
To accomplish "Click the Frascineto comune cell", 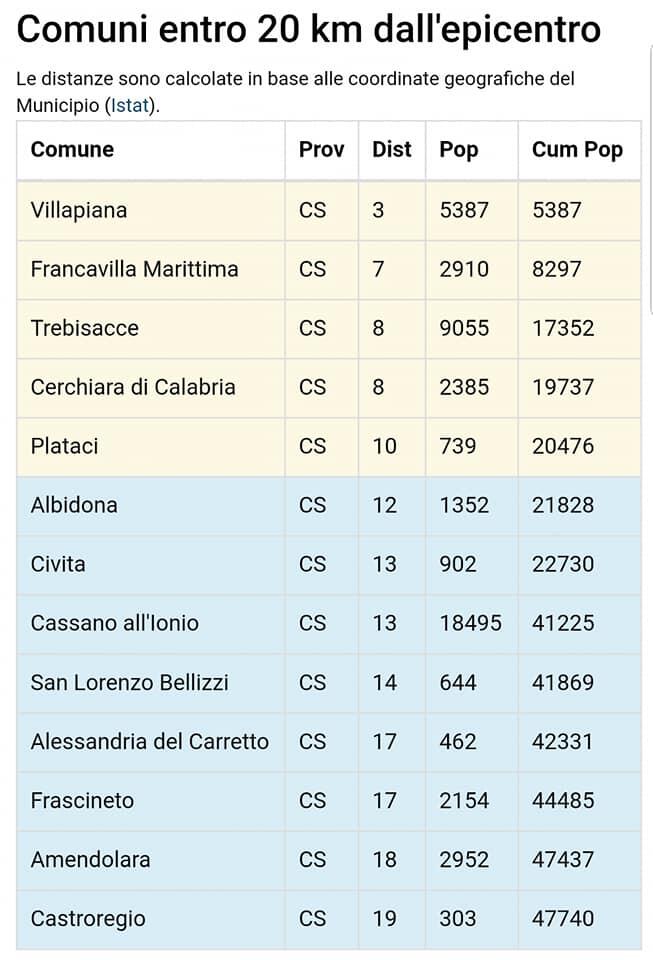I will click(x=82, y=800).
